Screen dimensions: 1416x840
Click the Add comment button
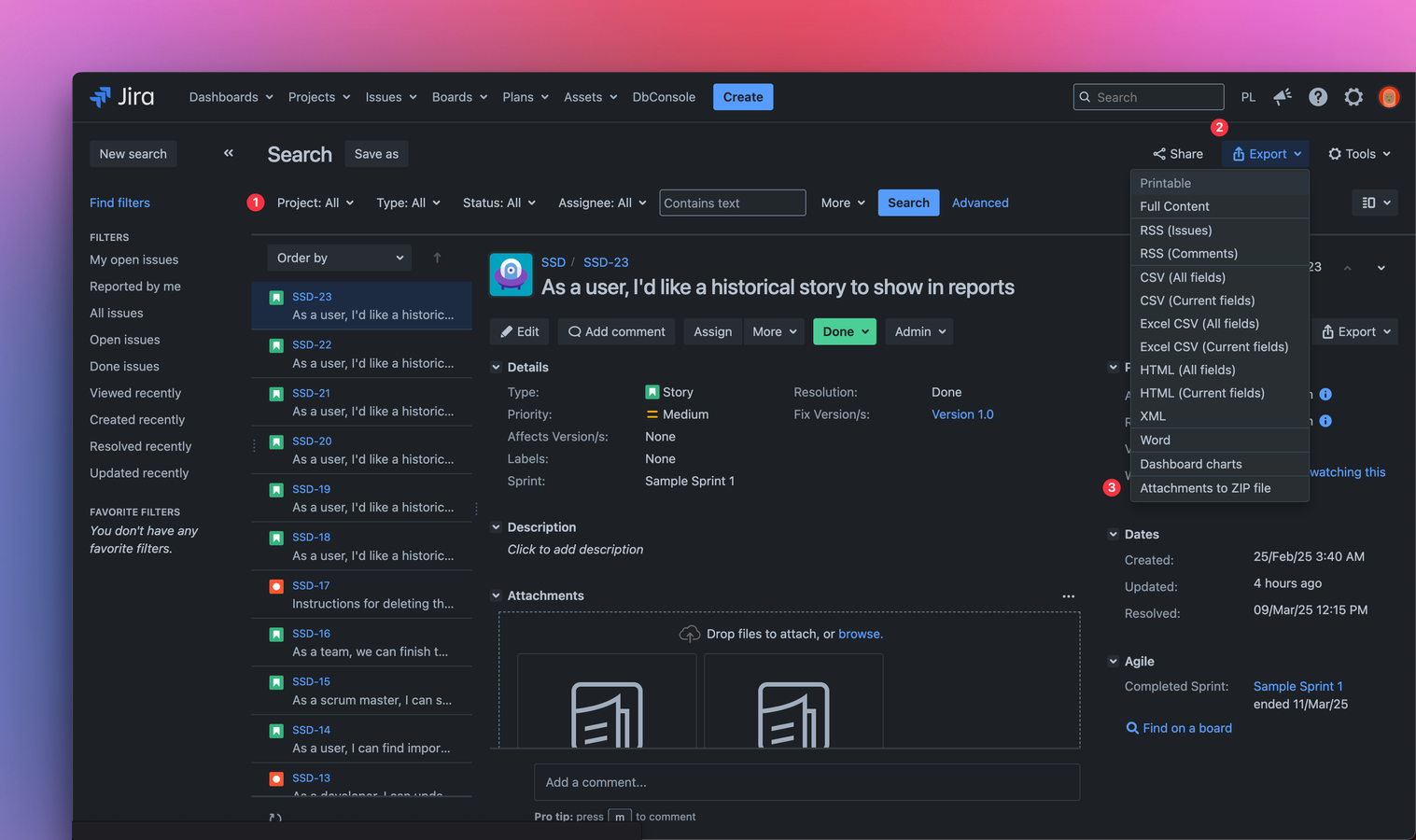point(617,331)
